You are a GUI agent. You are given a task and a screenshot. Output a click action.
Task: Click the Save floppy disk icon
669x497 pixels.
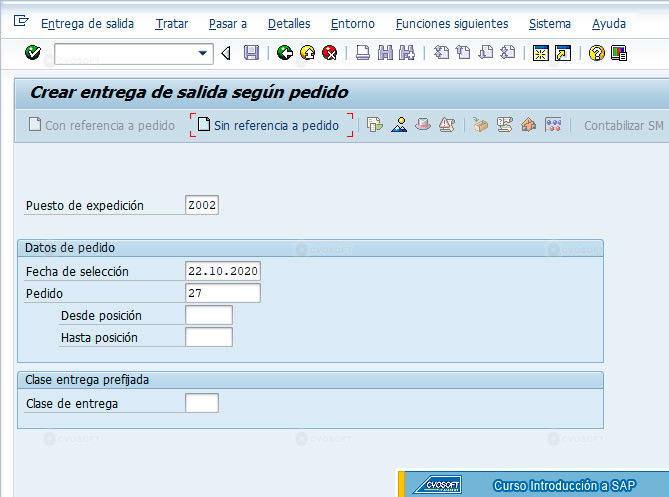click(251, 53)
